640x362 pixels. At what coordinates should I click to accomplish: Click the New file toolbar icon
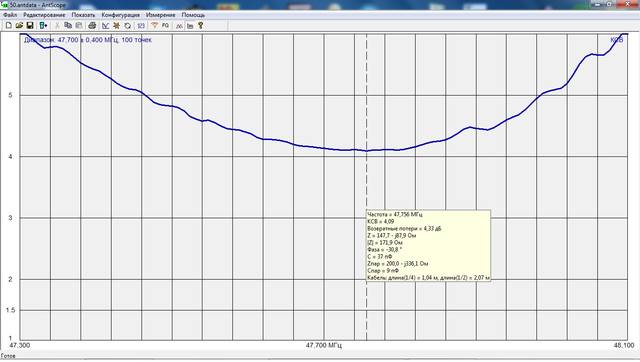9,26
